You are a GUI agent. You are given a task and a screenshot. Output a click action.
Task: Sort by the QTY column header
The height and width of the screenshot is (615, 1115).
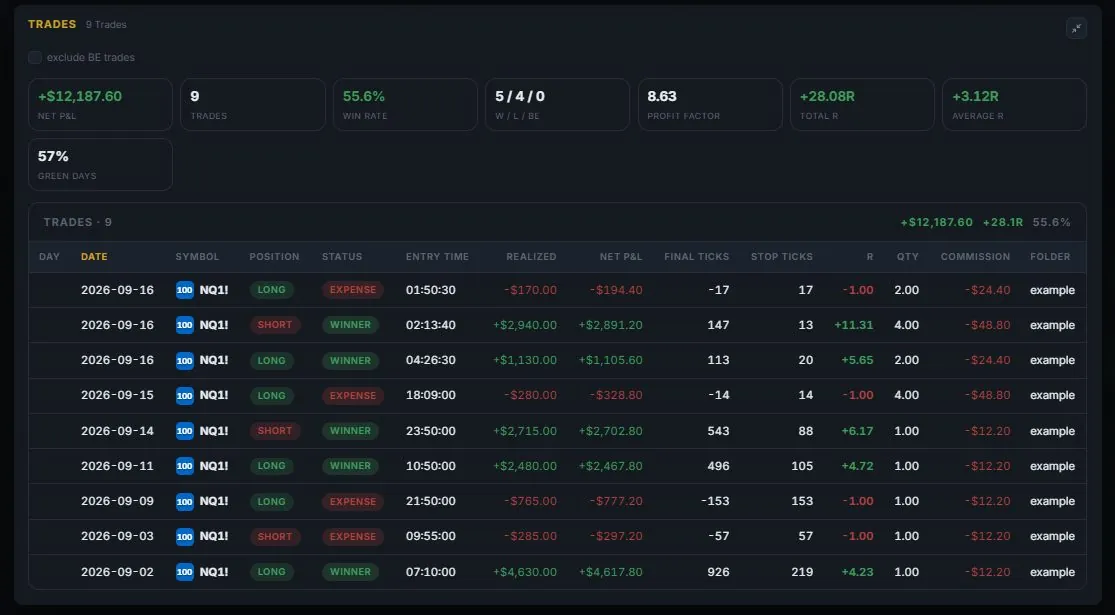click(908, 257)
